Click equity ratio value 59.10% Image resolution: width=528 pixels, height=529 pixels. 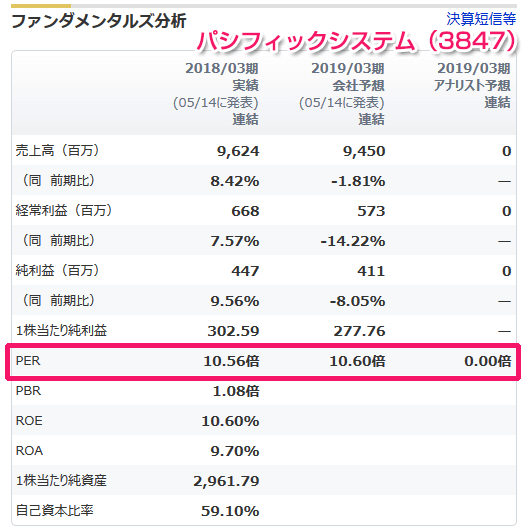pos(230,511)
